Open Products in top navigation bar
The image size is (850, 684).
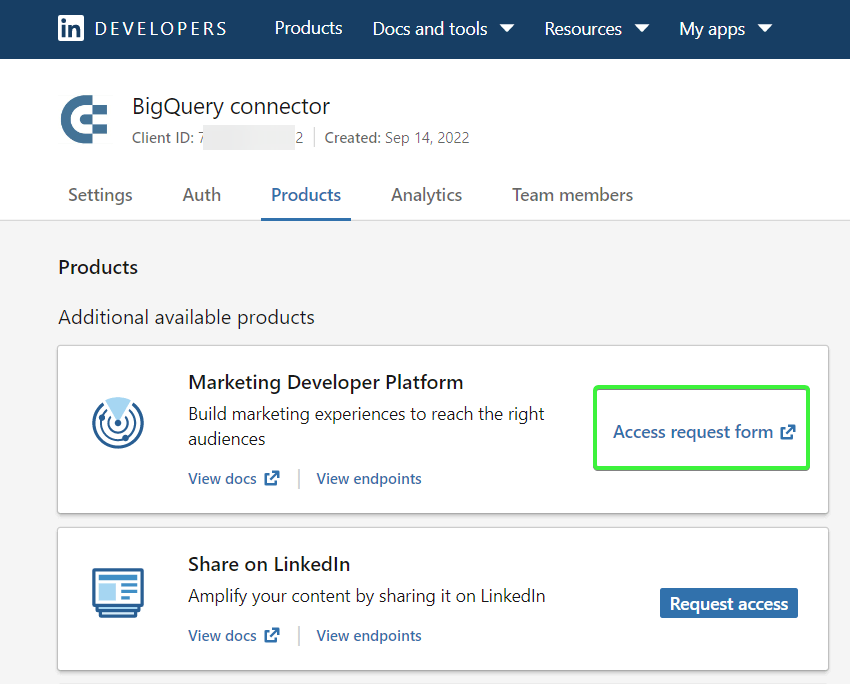coord(308,28)
